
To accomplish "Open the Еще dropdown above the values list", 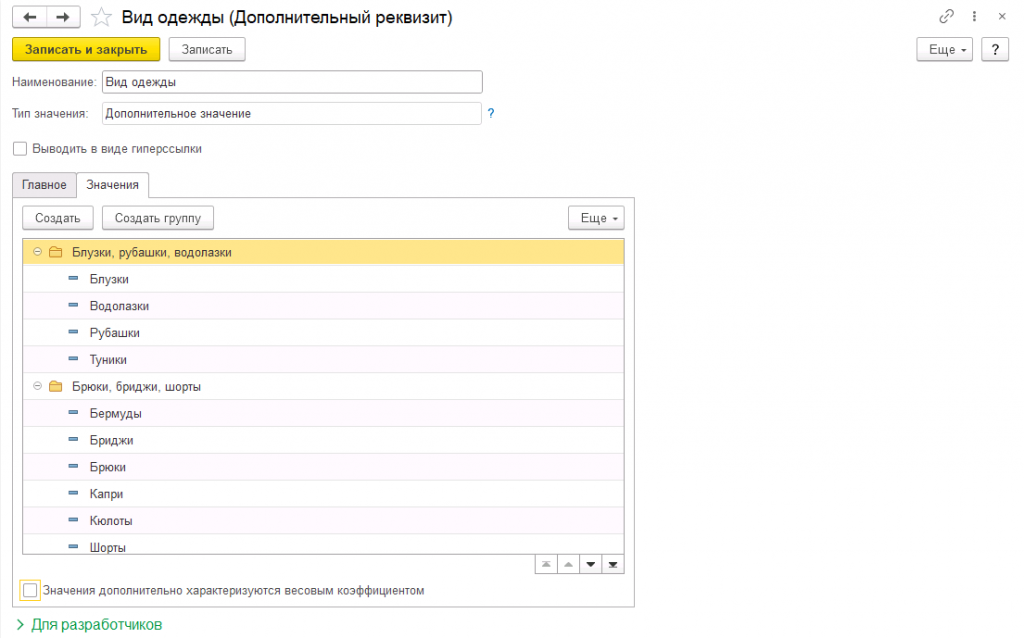I will click(596, 218).
